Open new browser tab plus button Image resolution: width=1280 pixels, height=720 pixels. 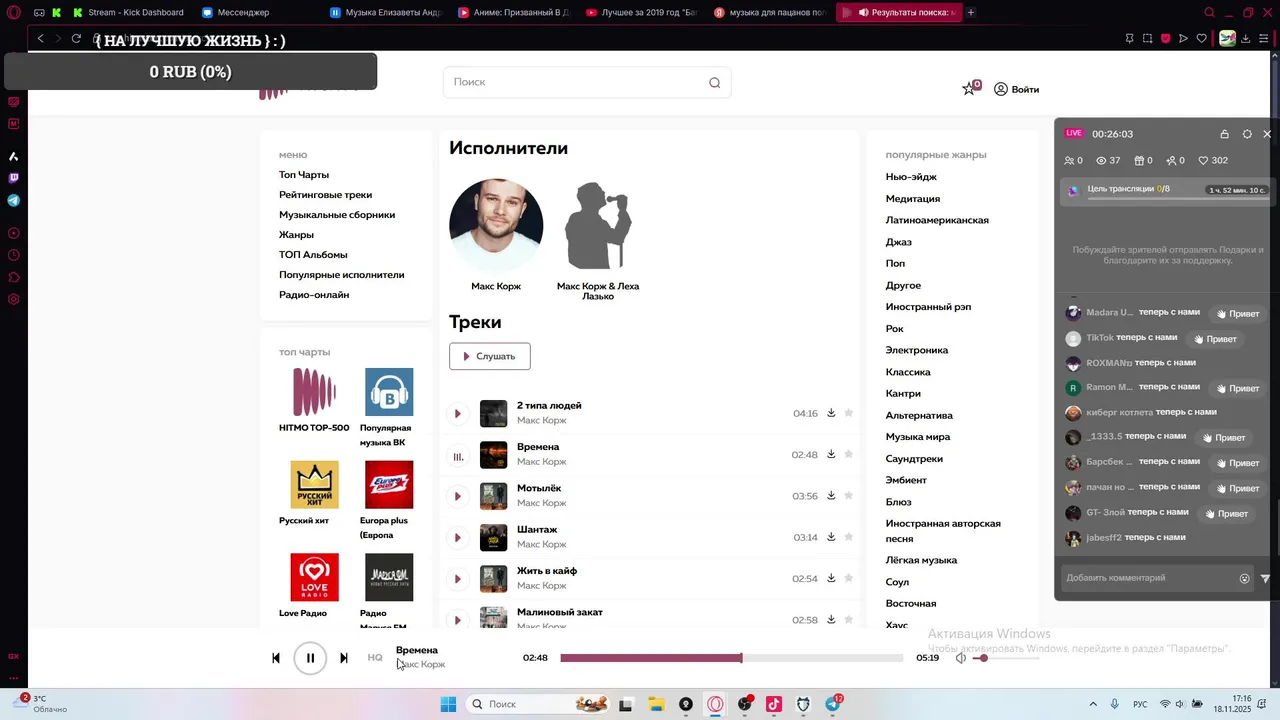tap(970, 12)
